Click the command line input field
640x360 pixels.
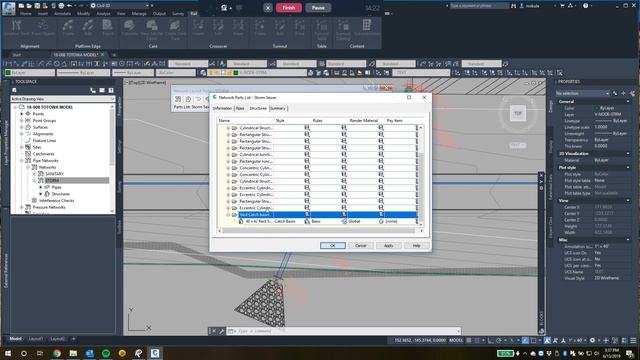click(344, 331)
